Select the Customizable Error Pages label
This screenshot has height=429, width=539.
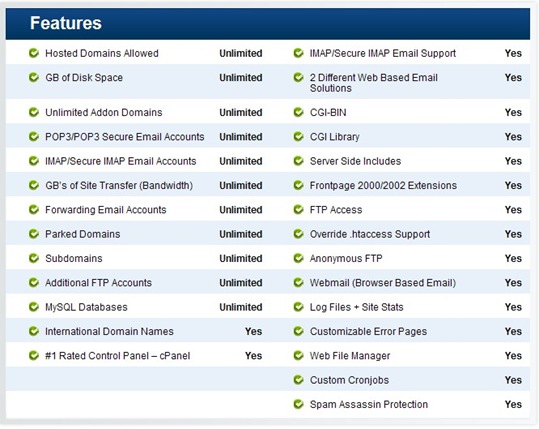[x=368, y=331]
